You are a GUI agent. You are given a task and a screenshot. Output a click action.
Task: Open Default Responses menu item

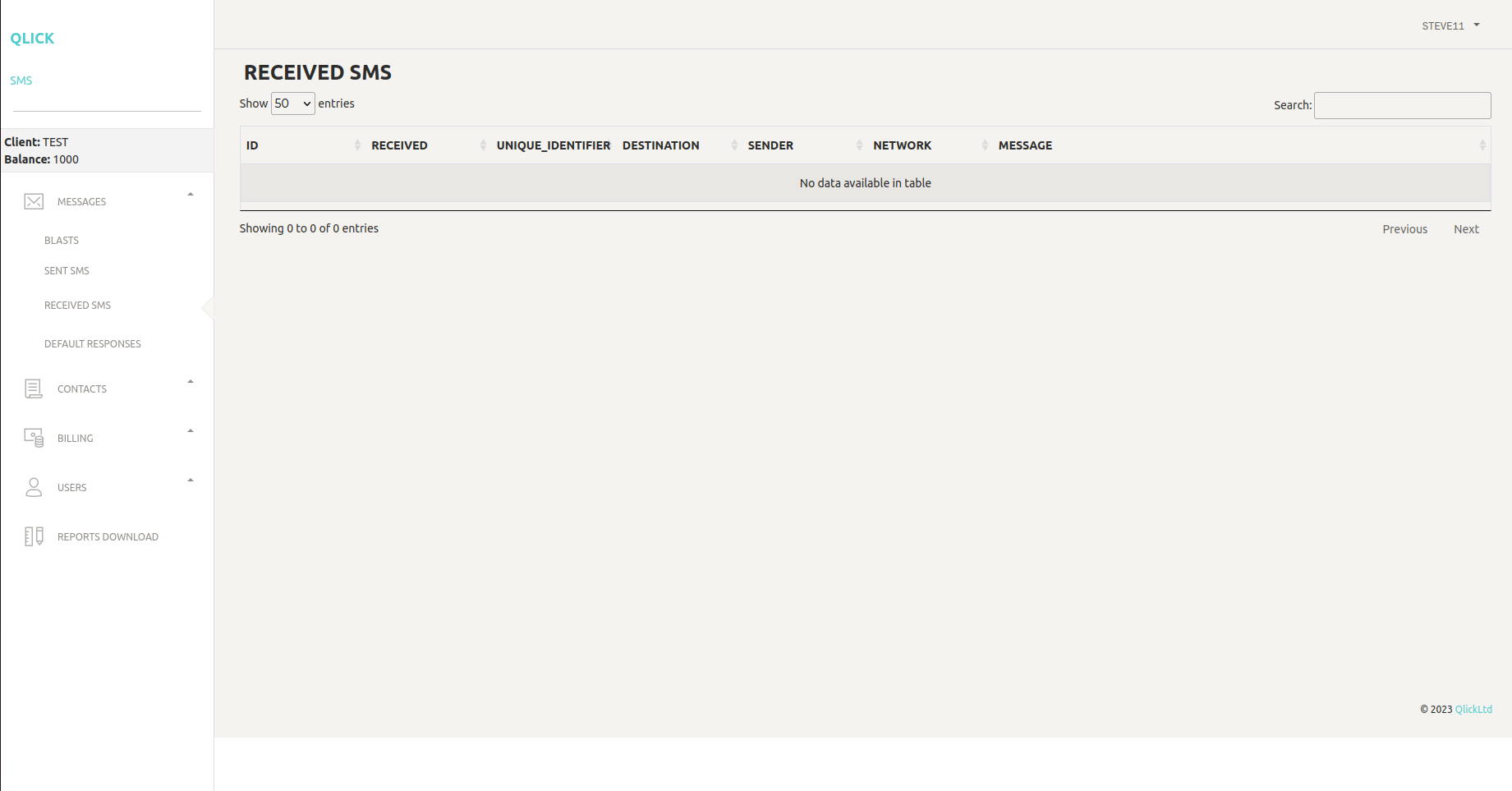pyautogui.click(x=93, y=344)
